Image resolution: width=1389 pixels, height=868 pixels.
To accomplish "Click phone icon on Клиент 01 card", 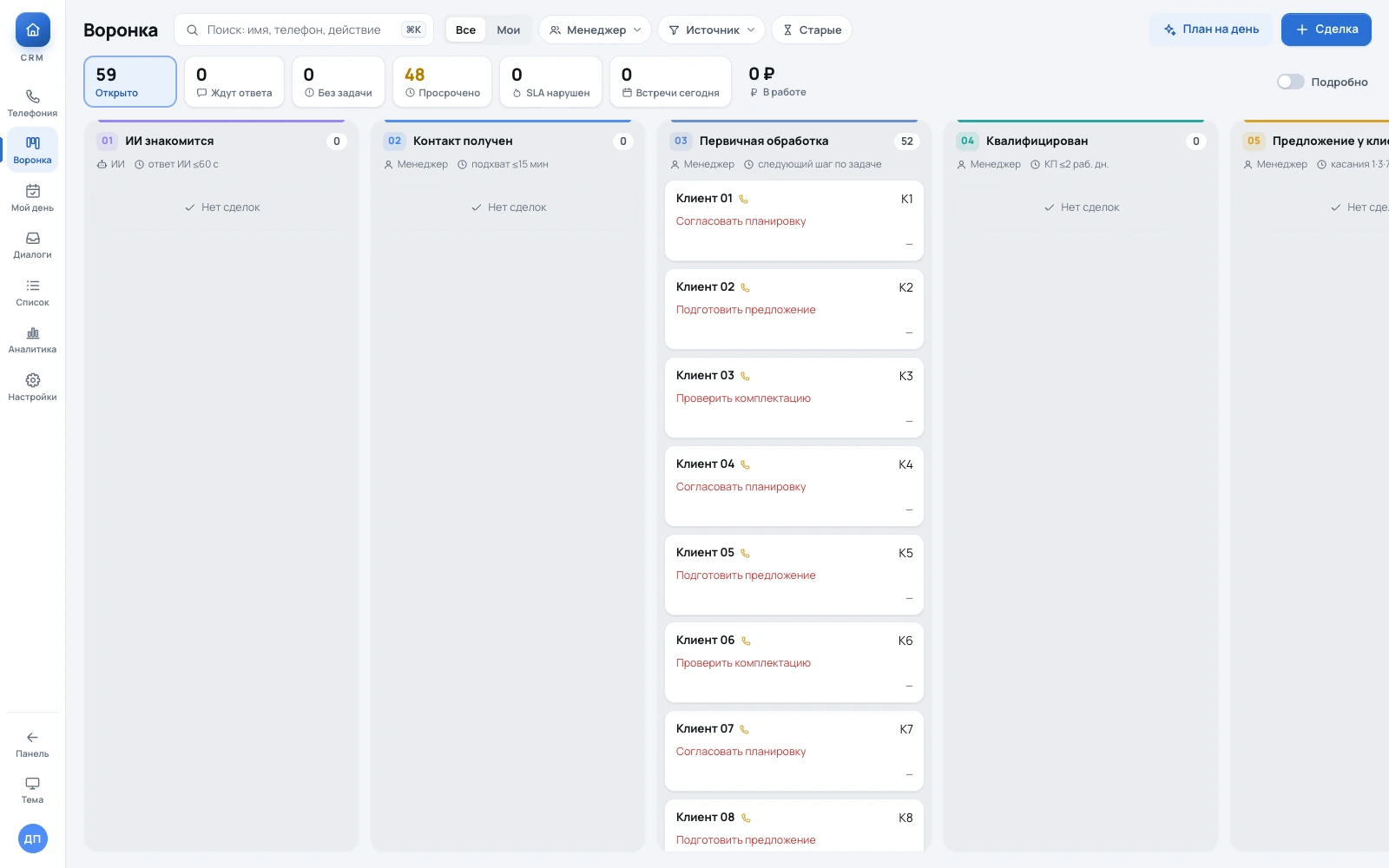I will 743,200.
